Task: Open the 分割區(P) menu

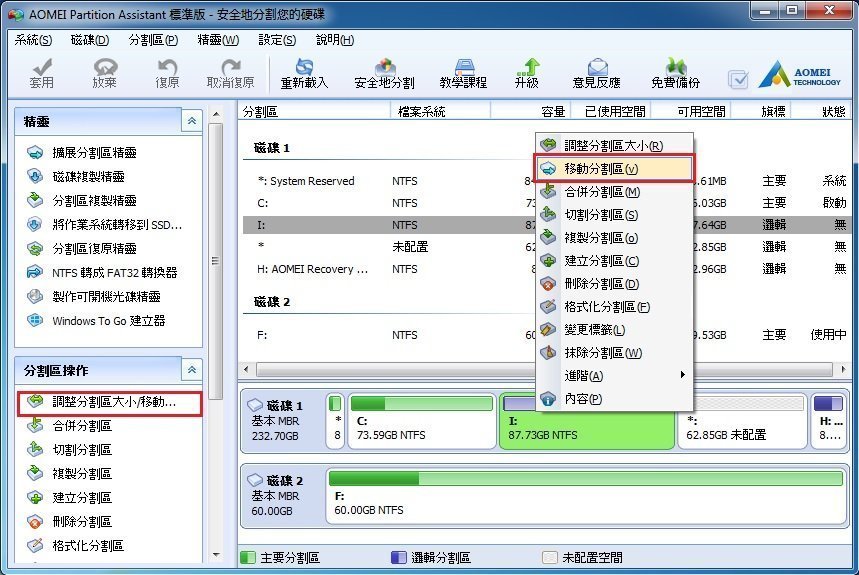Action: [x=153, y=40]
